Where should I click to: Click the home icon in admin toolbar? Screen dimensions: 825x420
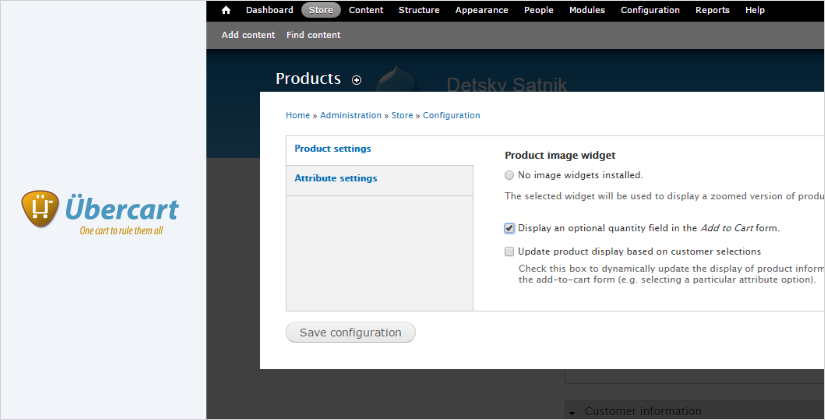pos(226,10)
